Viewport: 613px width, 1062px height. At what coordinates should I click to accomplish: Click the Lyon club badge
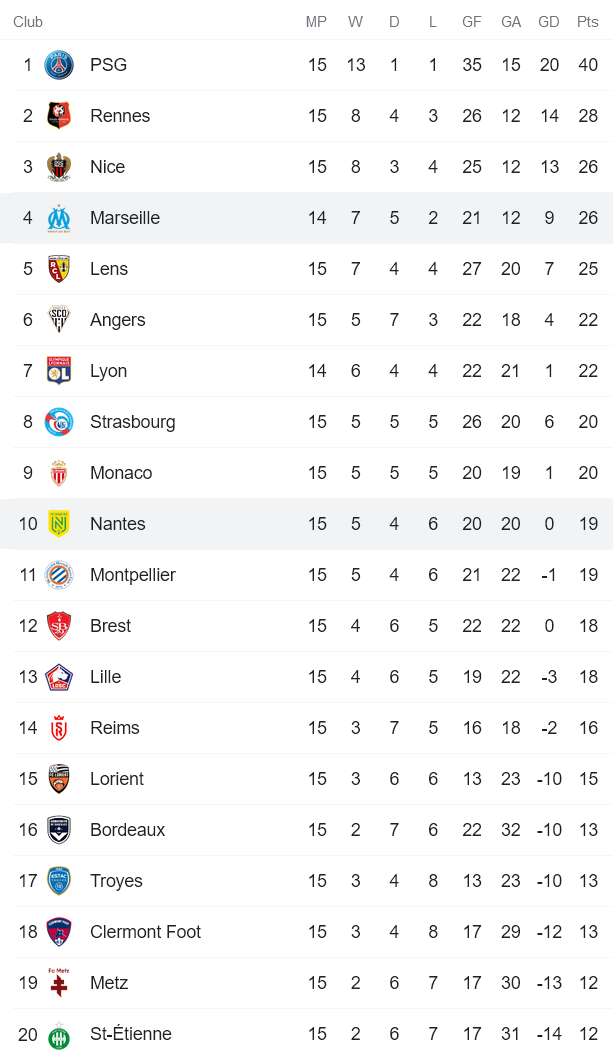click(x=59, y=371)
